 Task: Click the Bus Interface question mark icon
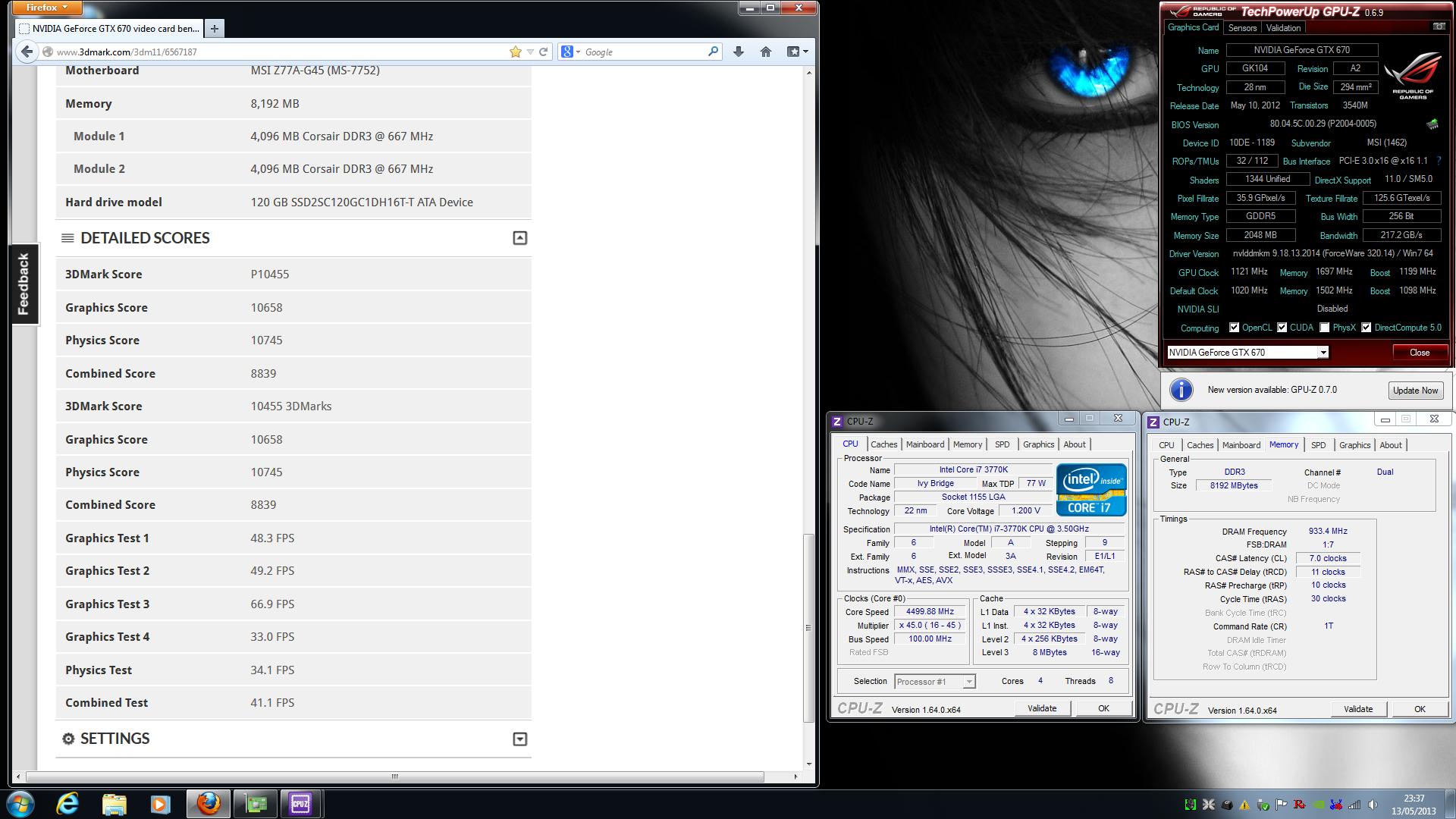pos(1439,161)
